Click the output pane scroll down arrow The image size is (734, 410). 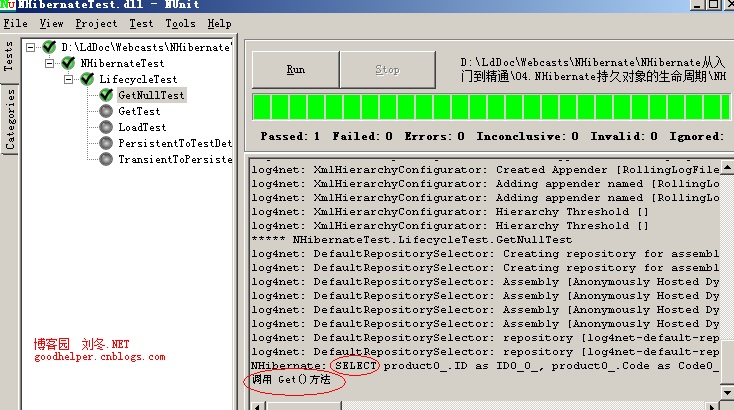coord(727,392)
